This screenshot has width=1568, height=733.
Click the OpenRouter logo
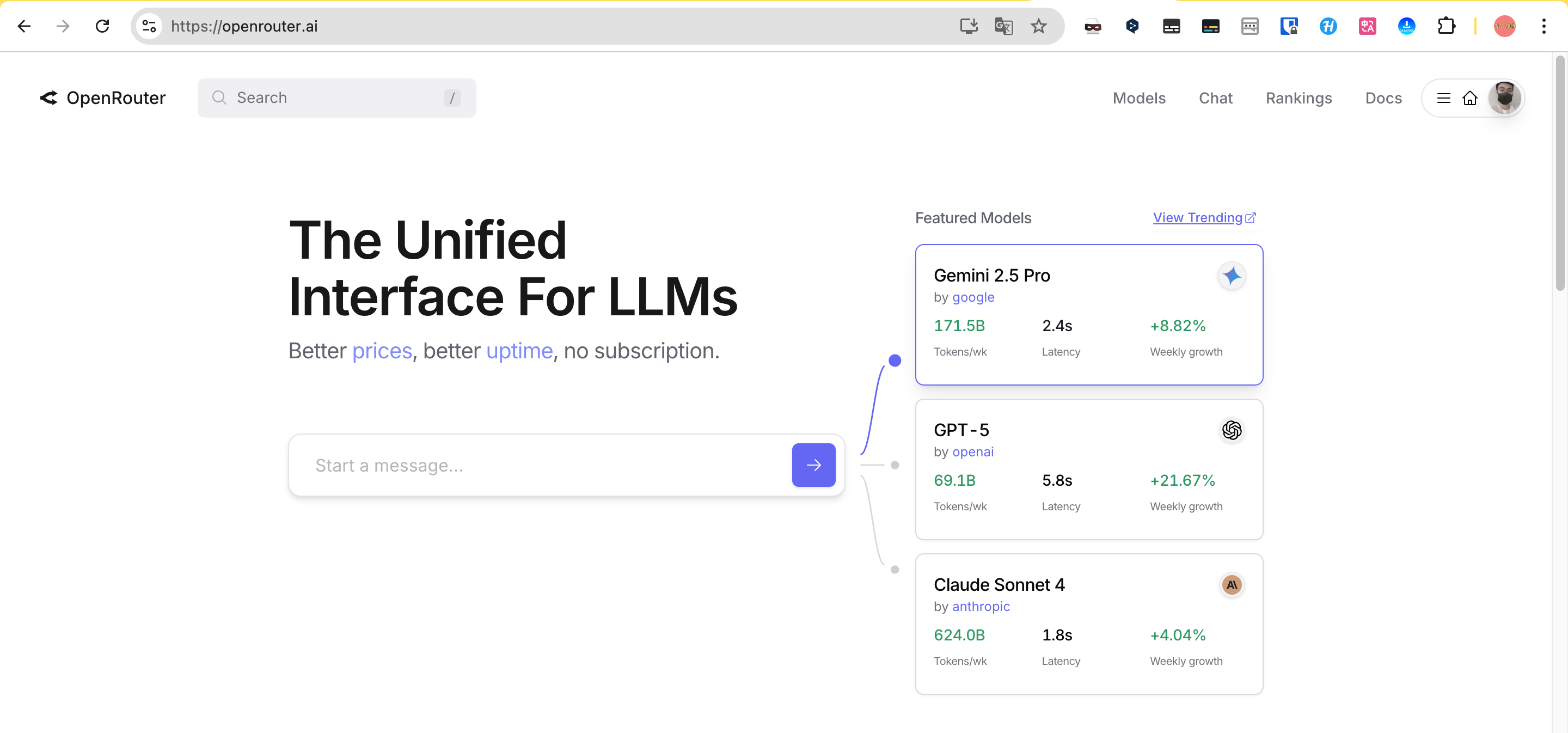coord(102,98)
